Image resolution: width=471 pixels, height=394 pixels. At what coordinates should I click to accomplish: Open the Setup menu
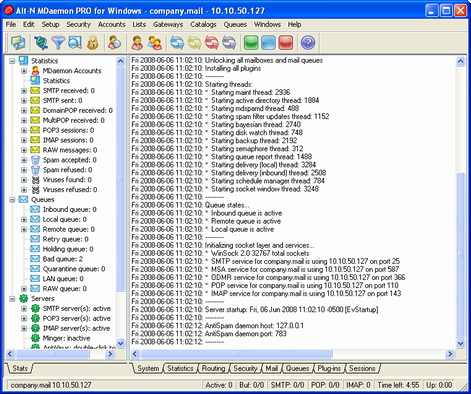tap(50, 24)
